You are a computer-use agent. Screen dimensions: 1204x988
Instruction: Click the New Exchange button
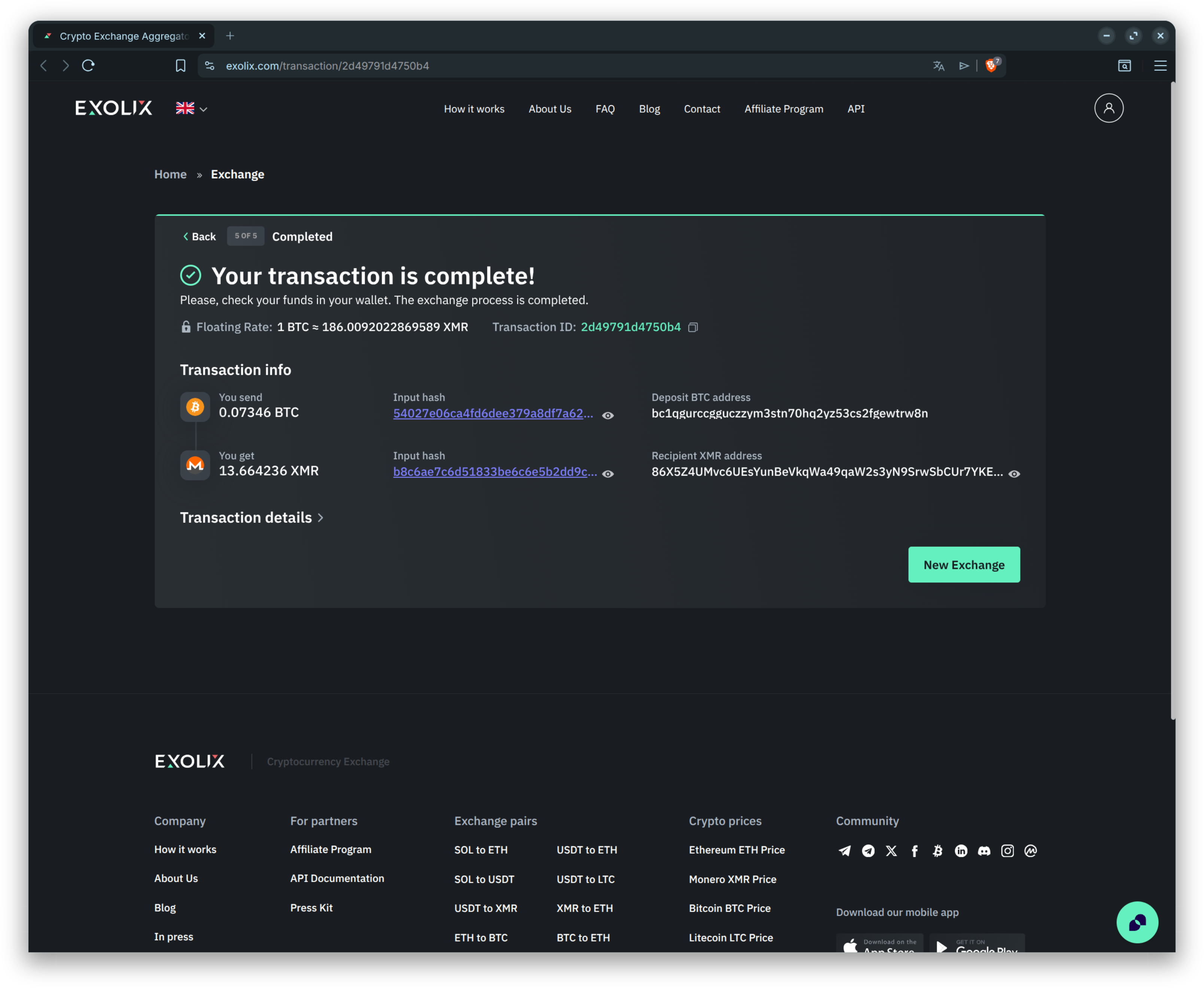click(964, 565)
